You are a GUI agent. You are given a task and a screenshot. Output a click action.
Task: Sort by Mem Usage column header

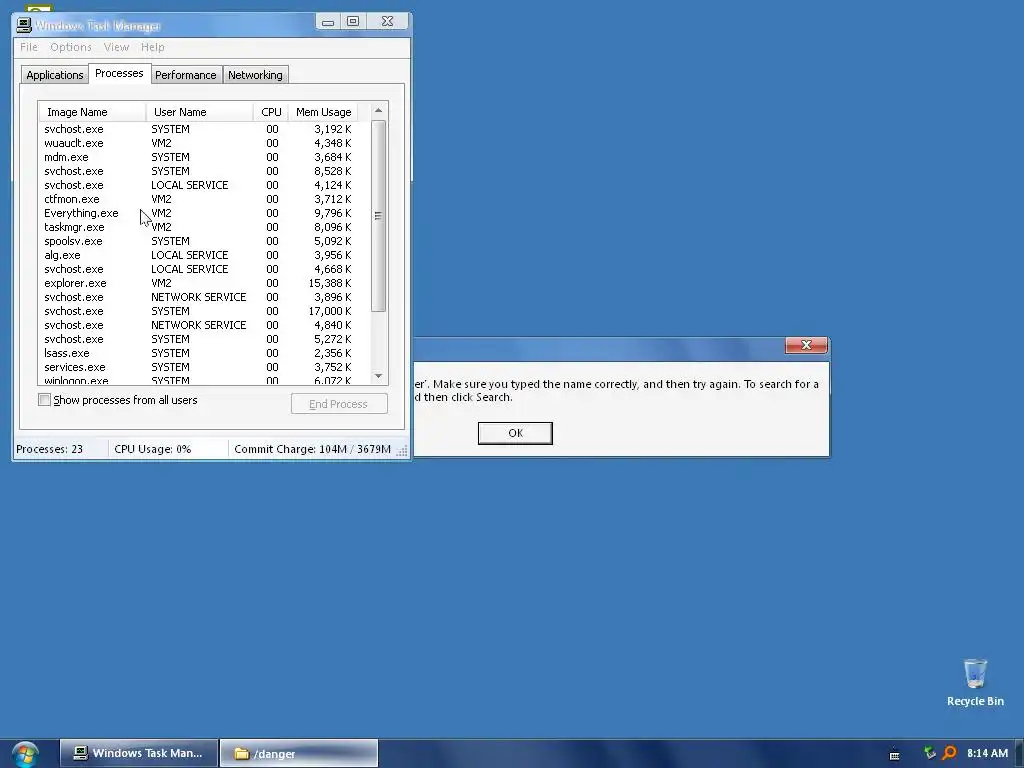click(x=323, y=112)
